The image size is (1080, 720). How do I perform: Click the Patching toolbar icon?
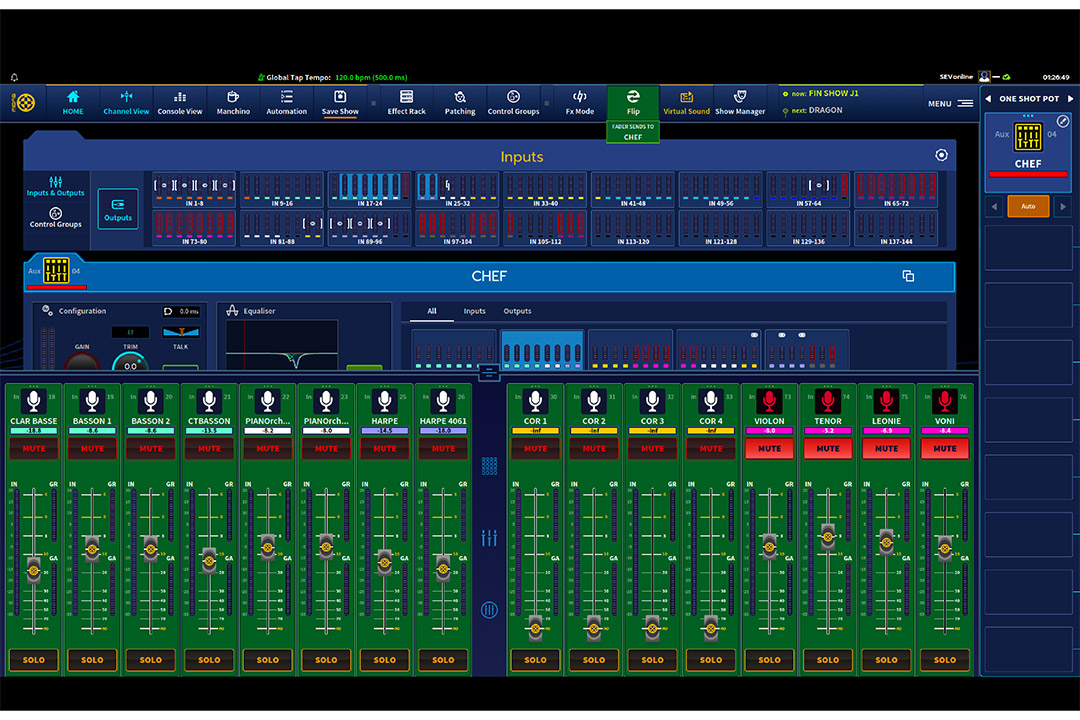460,102
